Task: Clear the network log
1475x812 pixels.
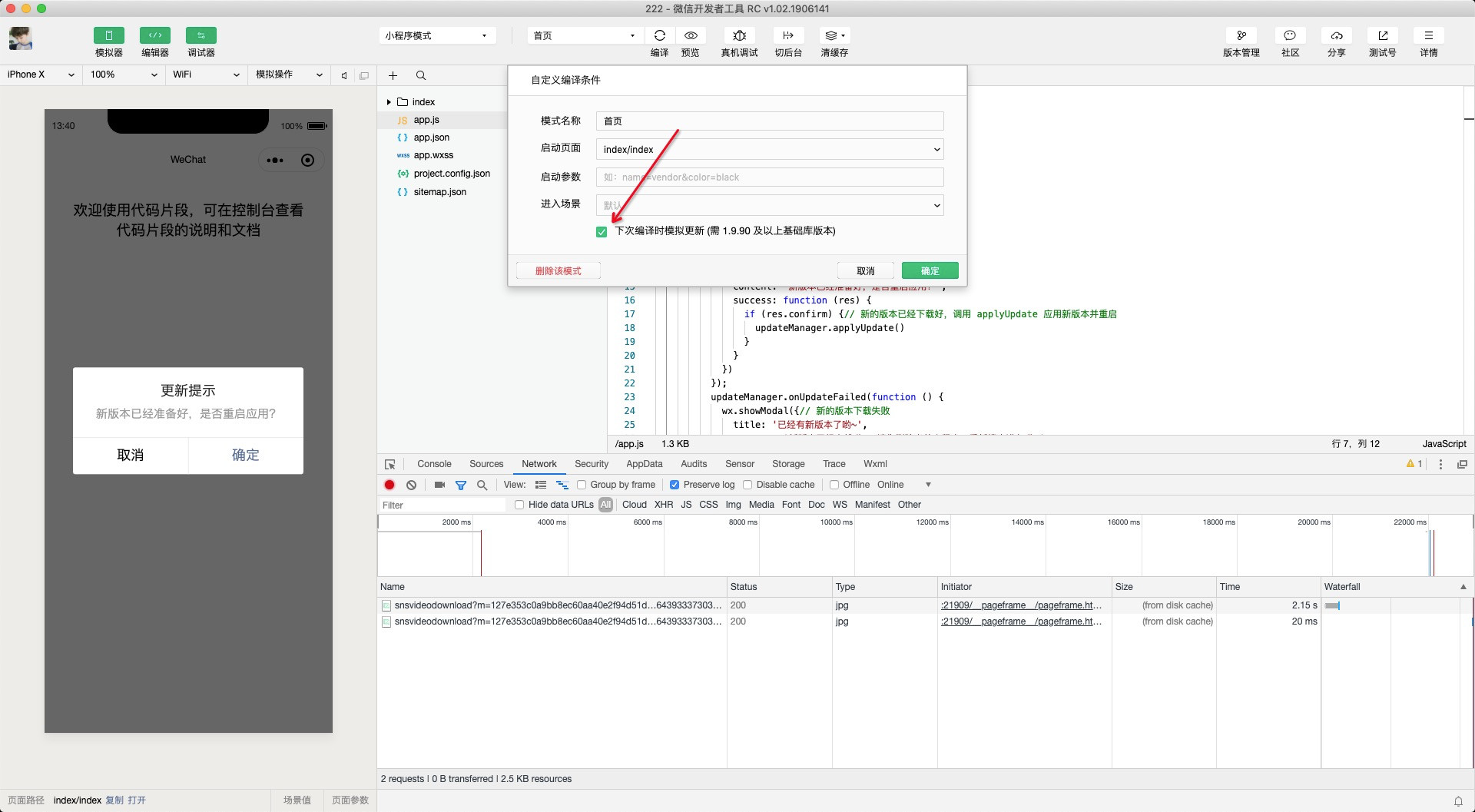Action: [x=412, y=485]
